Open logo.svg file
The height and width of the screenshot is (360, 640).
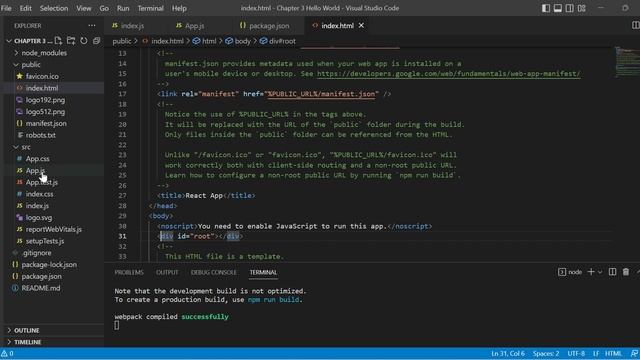[39, 218]
